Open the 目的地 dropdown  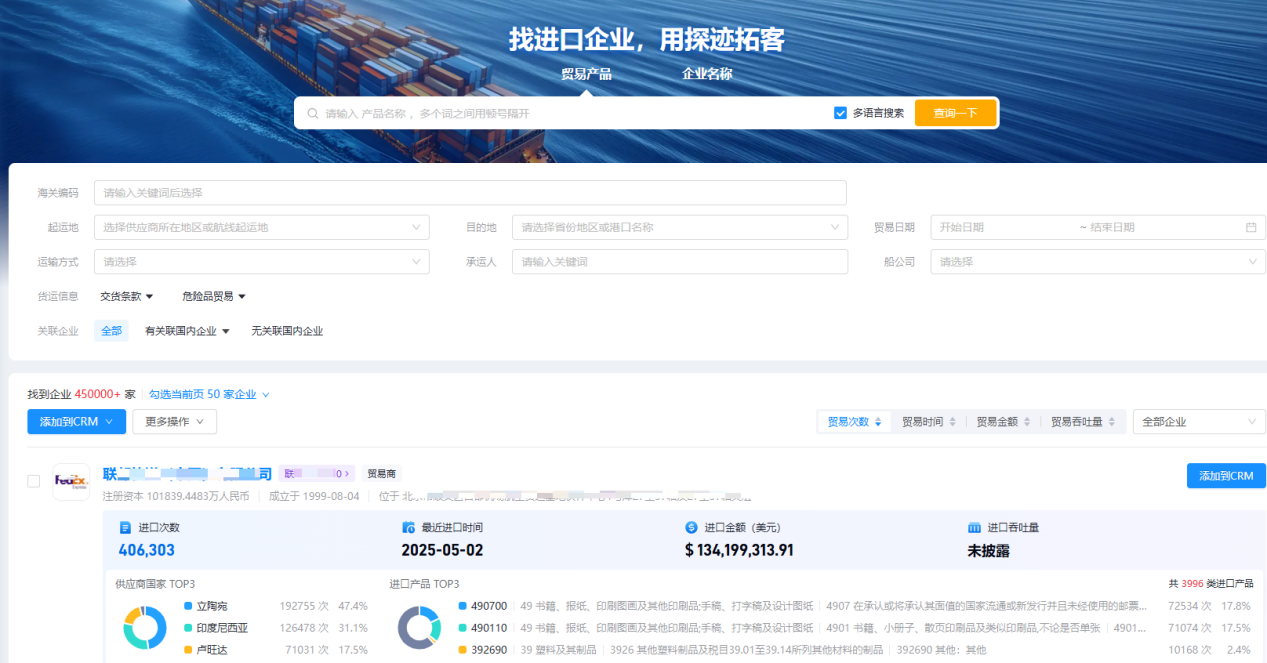point(679,227)
